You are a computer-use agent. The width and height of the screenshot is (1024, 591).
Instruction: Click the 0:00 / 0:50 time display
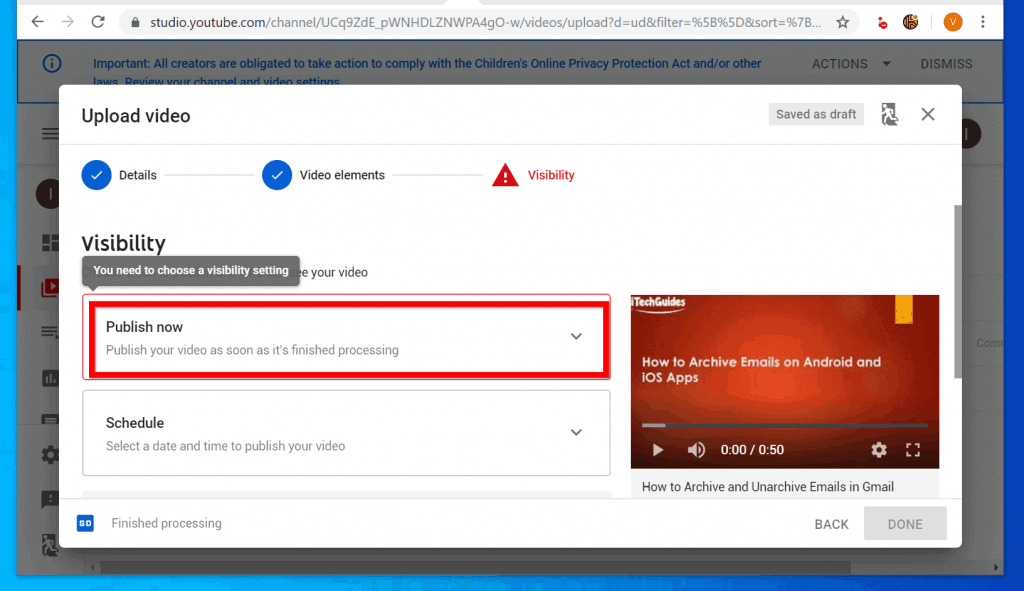752,450
